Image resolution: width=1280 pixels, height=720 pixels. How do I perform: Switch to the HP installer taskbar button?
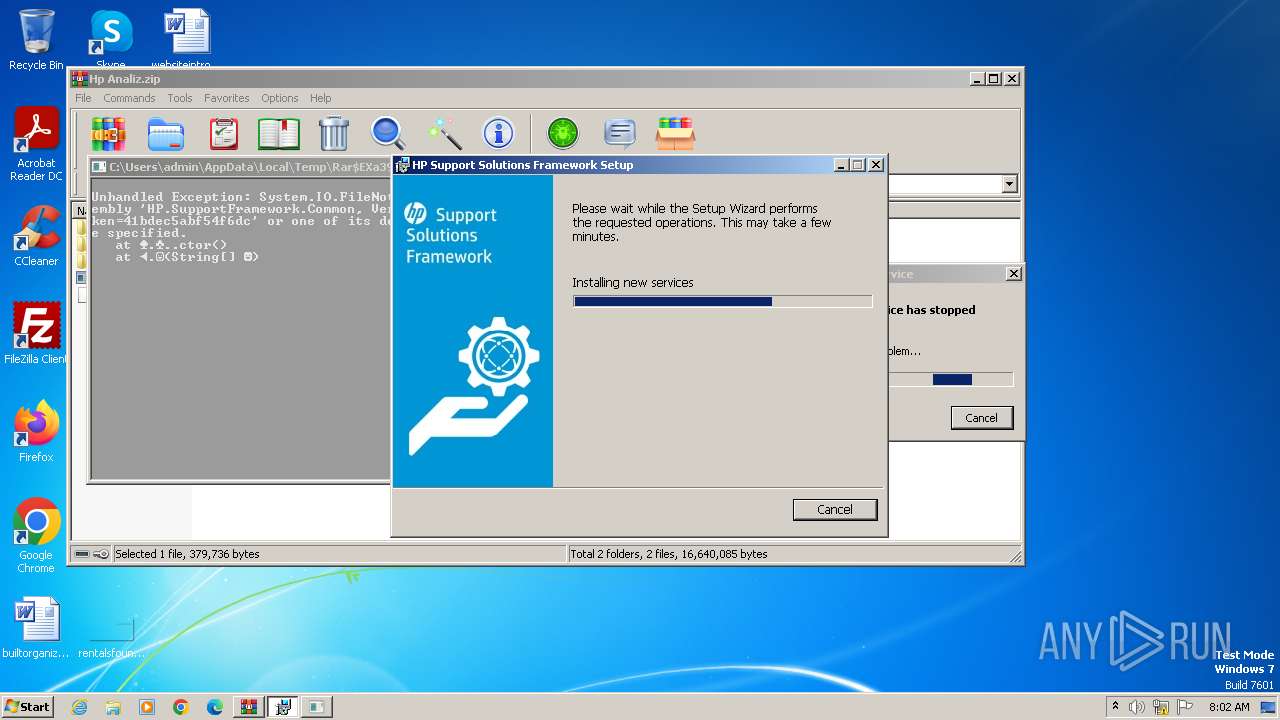pos(283,707)
